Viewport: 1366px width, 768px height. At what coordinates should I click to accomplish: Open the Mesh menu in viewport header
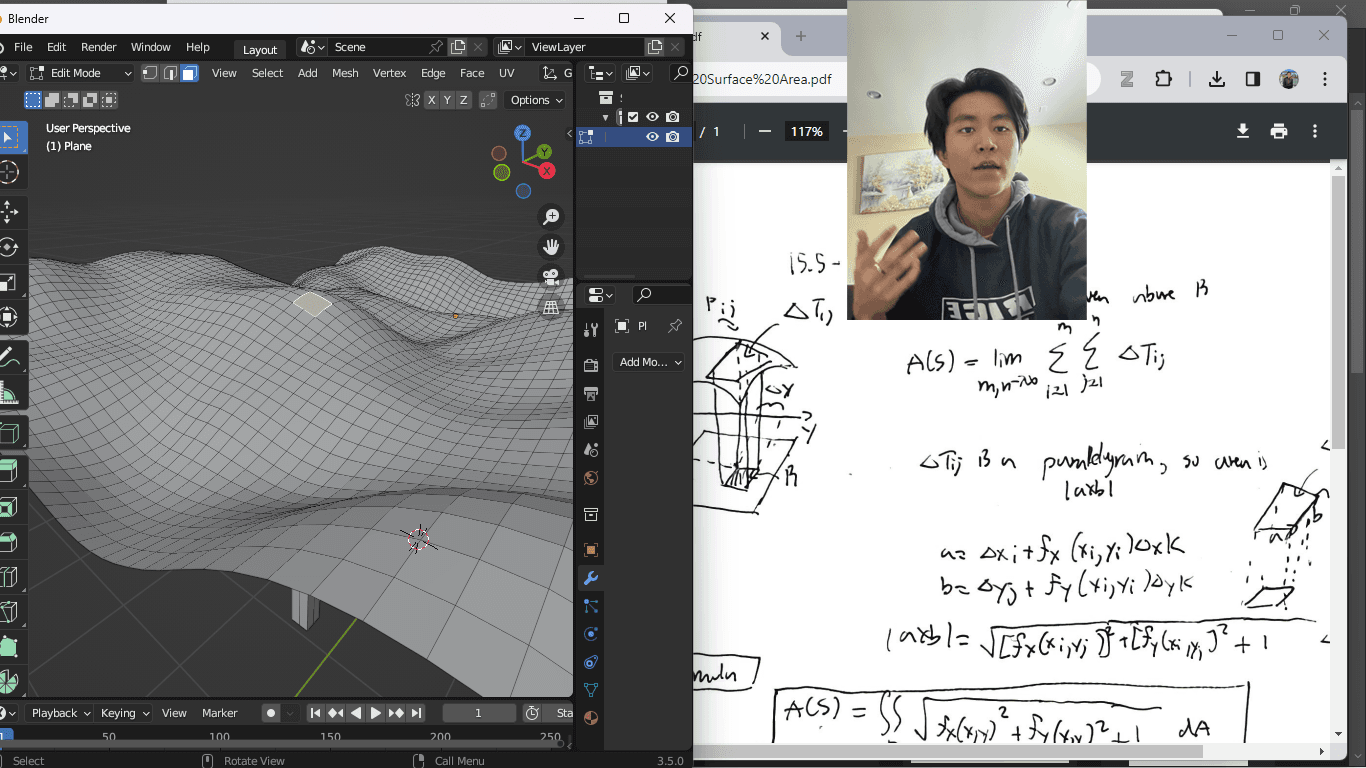345,73
